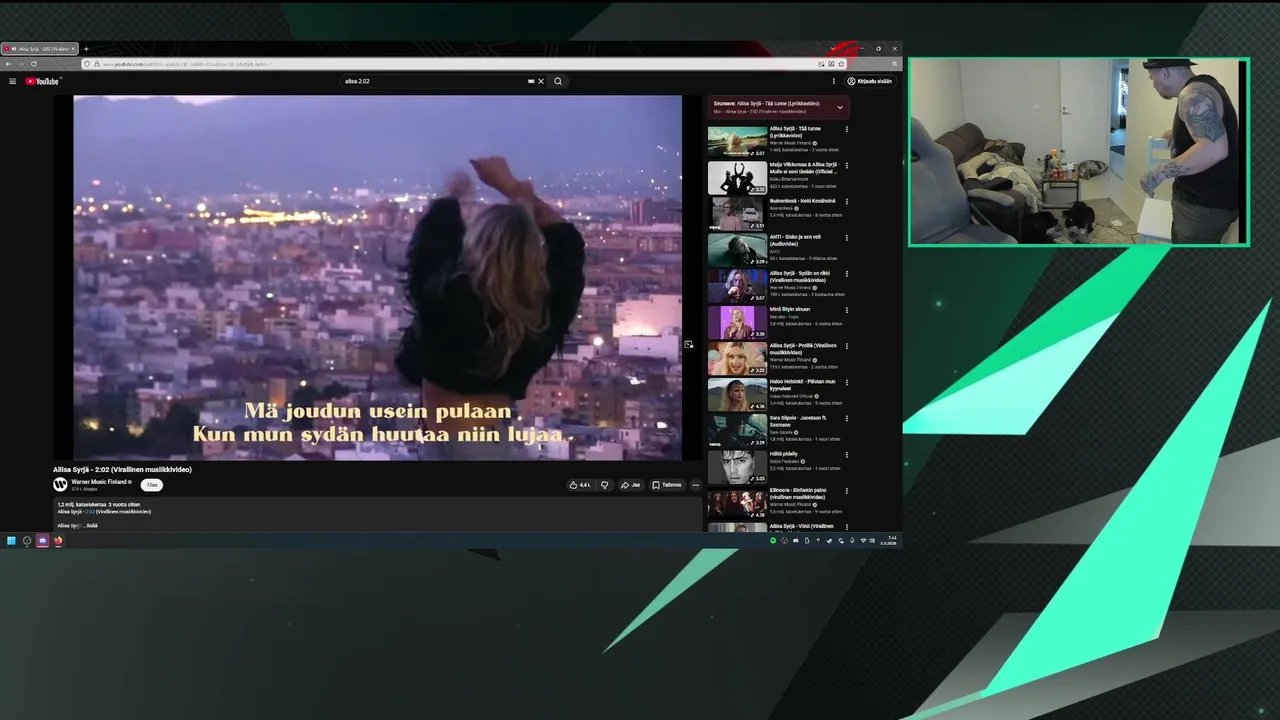Close the 'Alisa Syrjä - 2:02' browser tab
The width and height of the screenshot is (1280, 720).
[73, 48]
